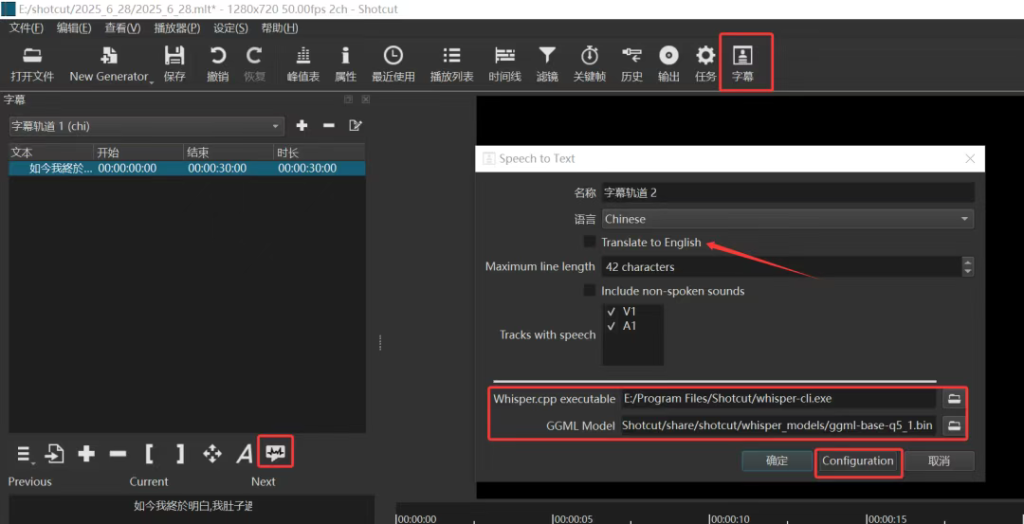Set subtitle start with left bracket icon

click(149, 453)
